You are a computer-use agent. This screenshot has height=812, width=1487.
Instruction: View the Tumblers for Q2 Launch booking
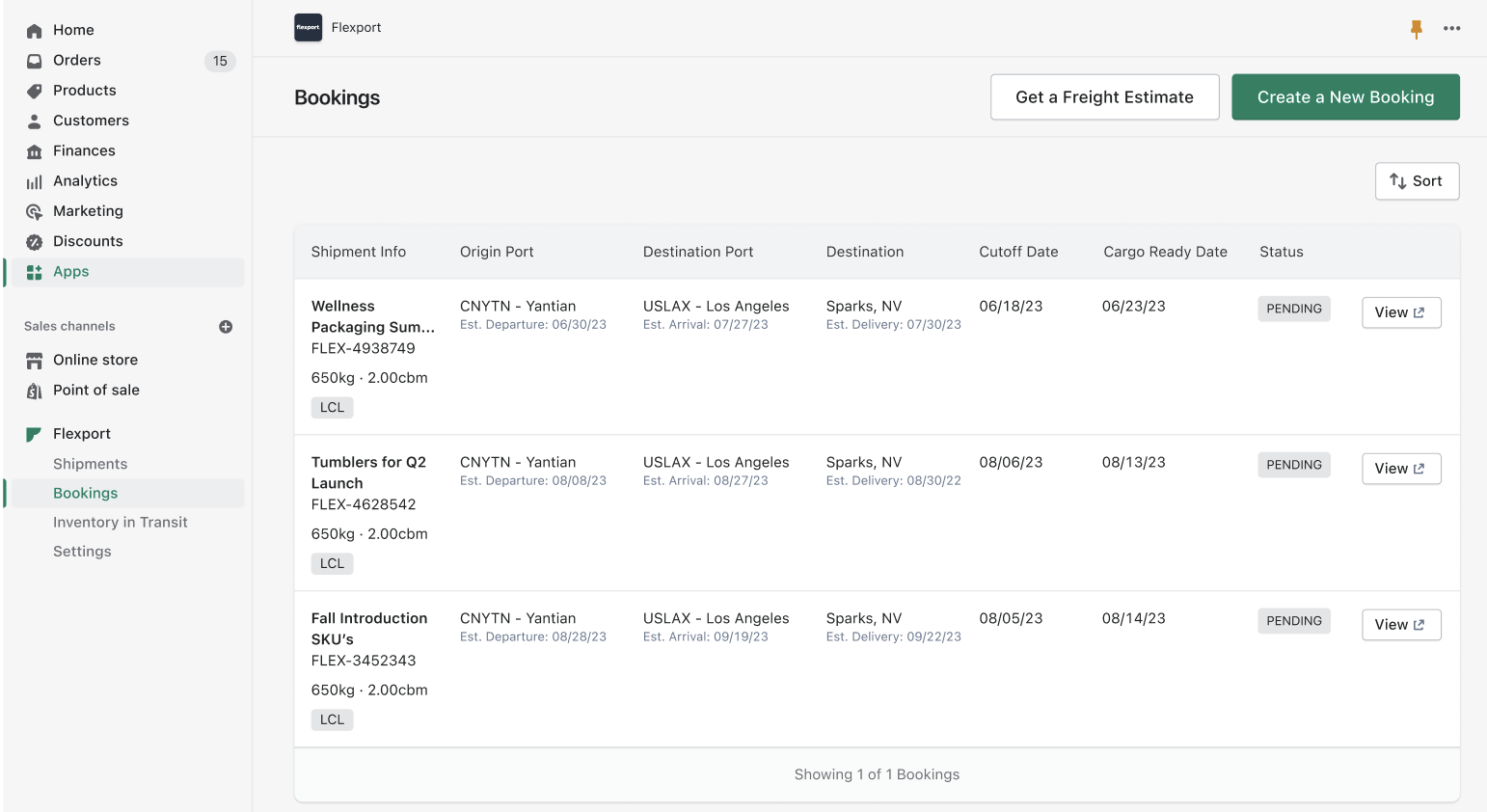(x=1400, y=469)
